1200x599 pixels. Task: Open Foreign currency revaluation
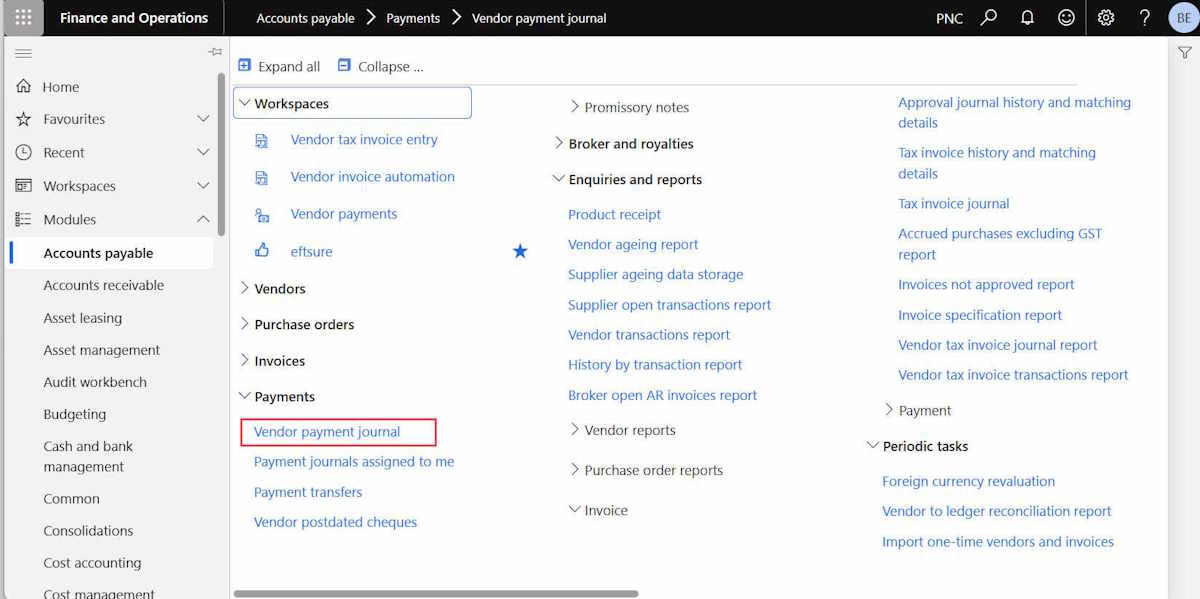tap(968, 481)
